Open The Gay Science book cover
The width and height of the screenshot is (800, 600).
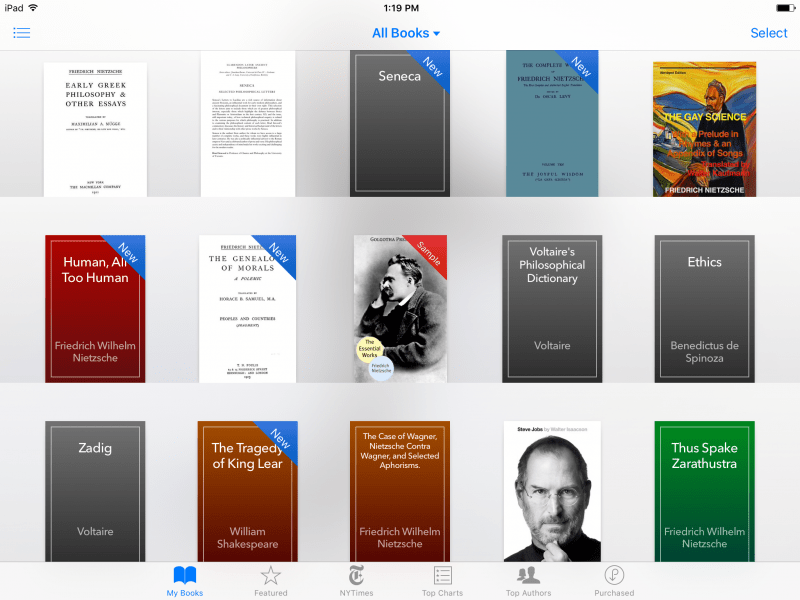[705, 129]
